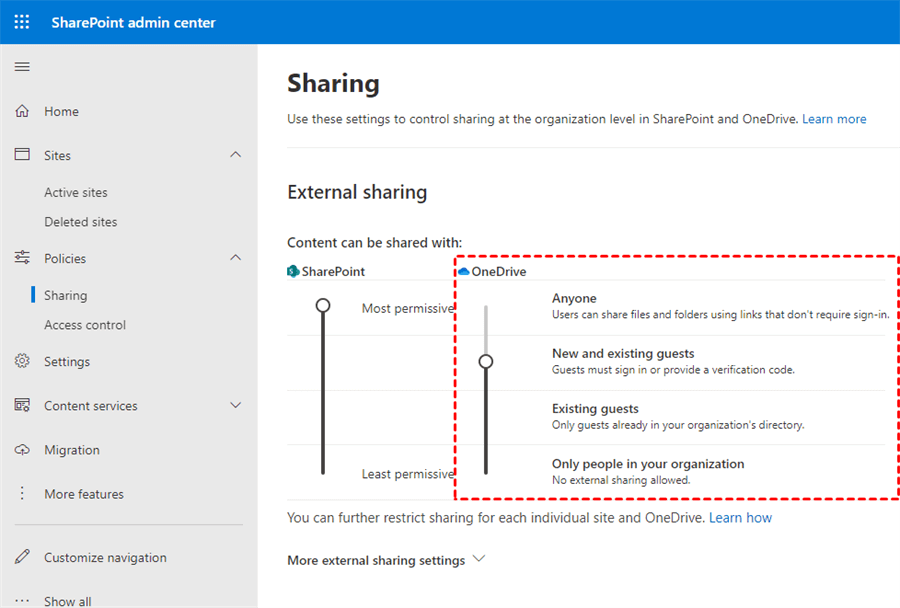The height and width of the screenshot is (608, 900).
Task: Collapse the navigation hamburger menu
Action: coord(22,67)
